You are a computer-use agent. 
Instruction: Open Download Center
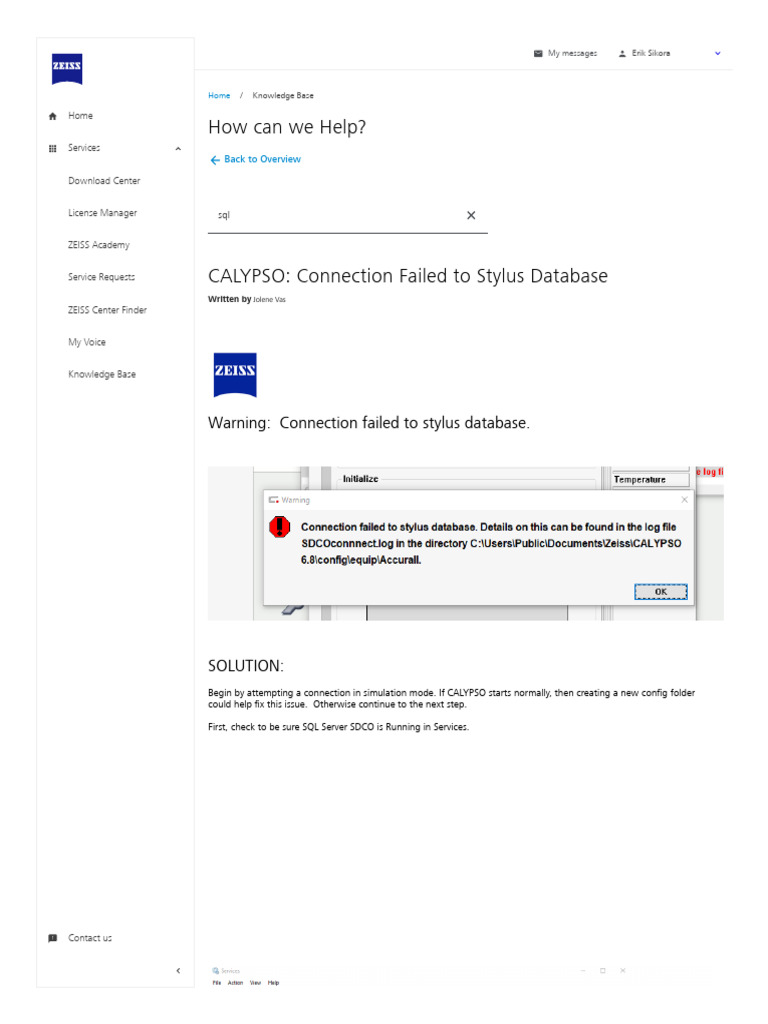pyautogui.click(x=104, y=181)
